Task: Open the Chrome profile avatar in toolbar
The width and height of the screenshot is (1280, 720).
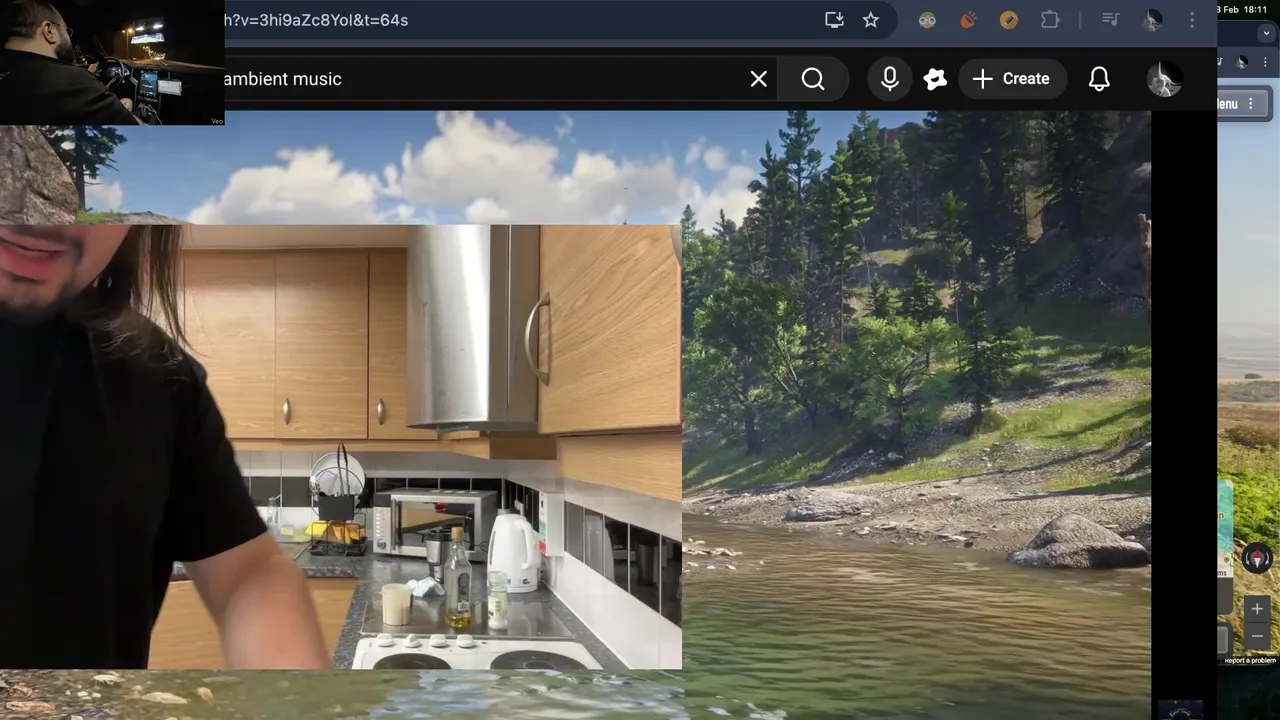Action: coord(1152,20)
